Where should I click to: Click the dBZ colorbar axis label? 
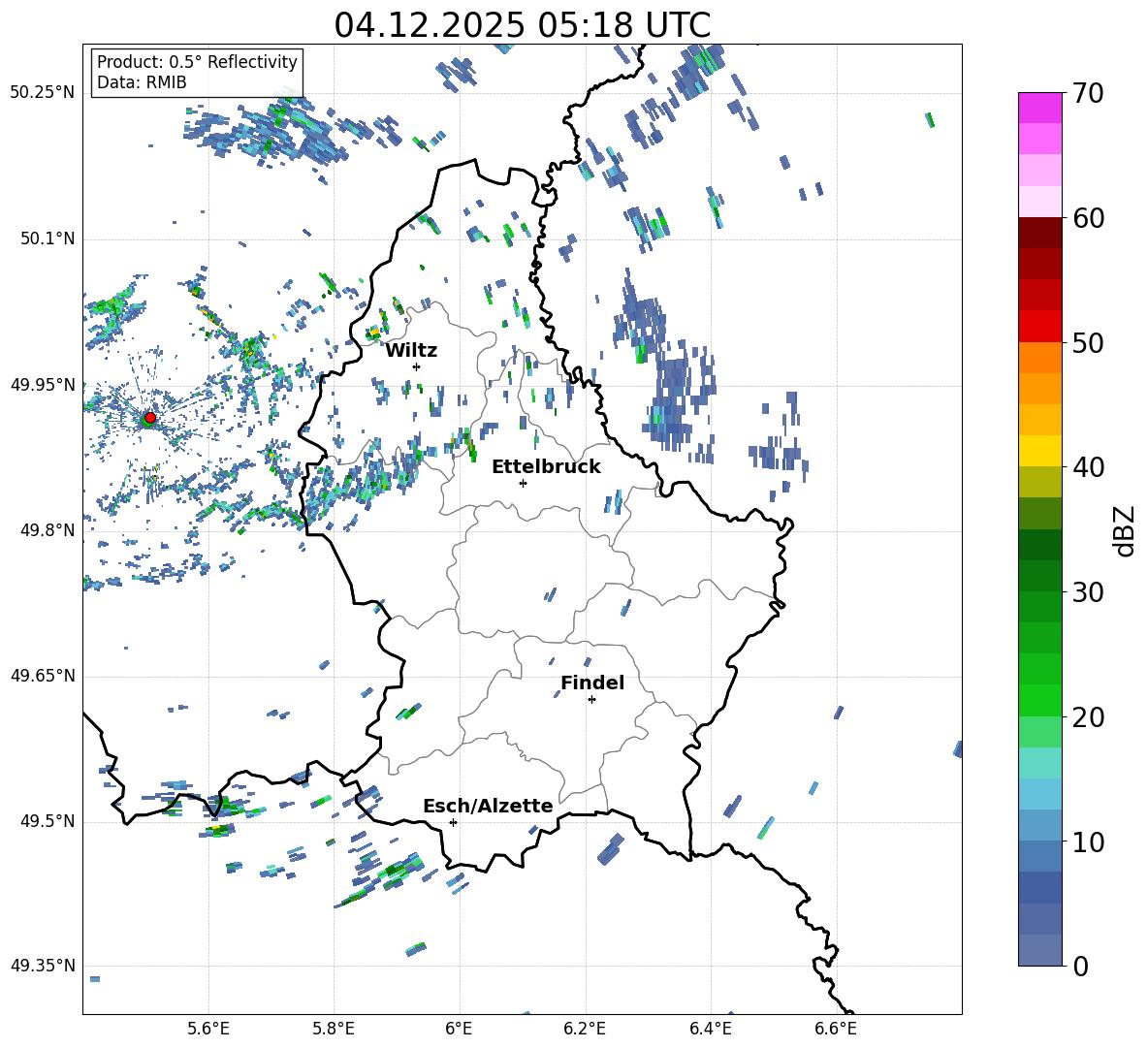click(1125, 530)
